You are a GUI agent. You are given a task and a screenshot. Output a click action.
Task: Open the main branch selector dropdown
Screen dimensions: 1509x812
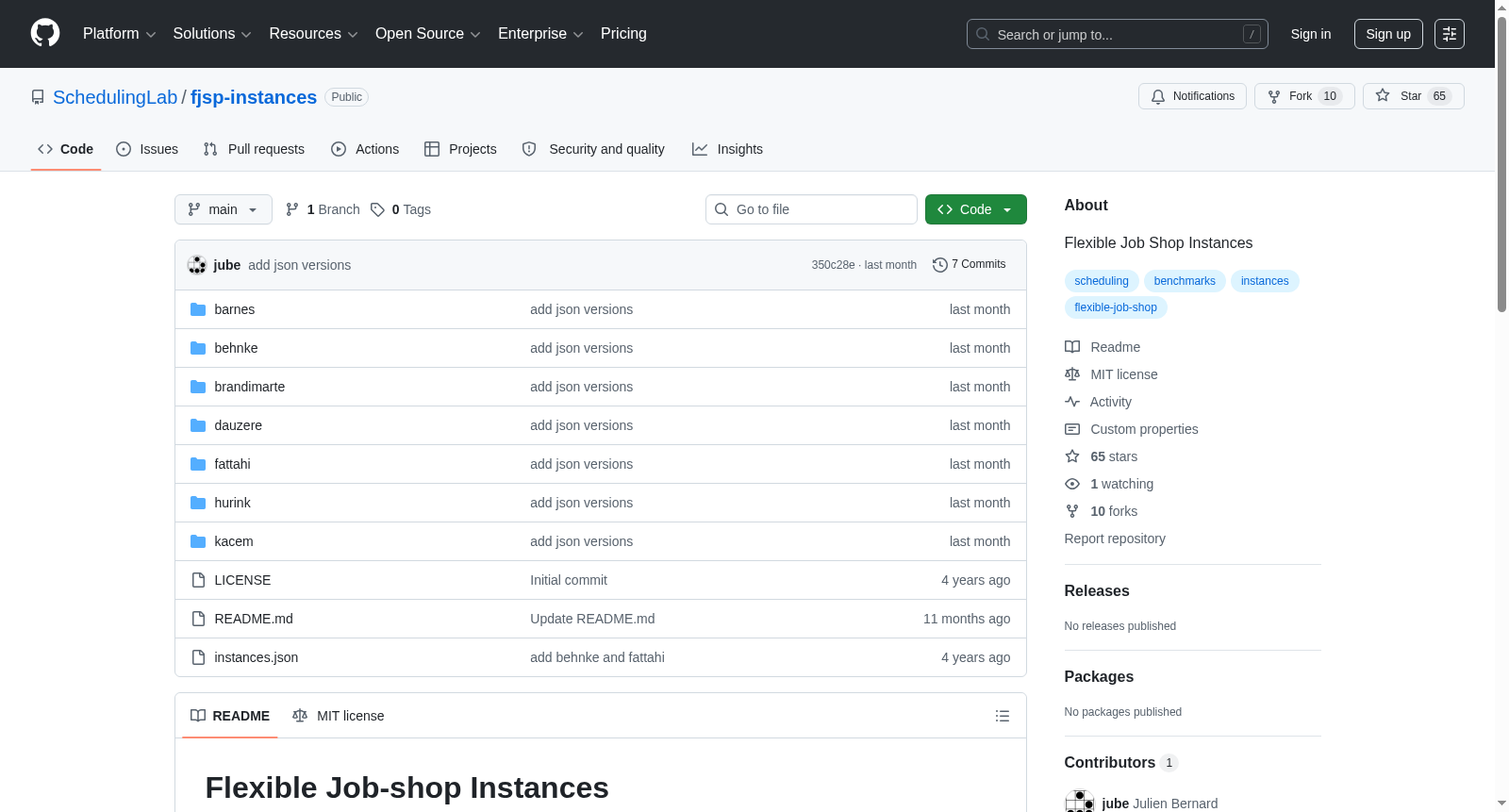point(224,209)
